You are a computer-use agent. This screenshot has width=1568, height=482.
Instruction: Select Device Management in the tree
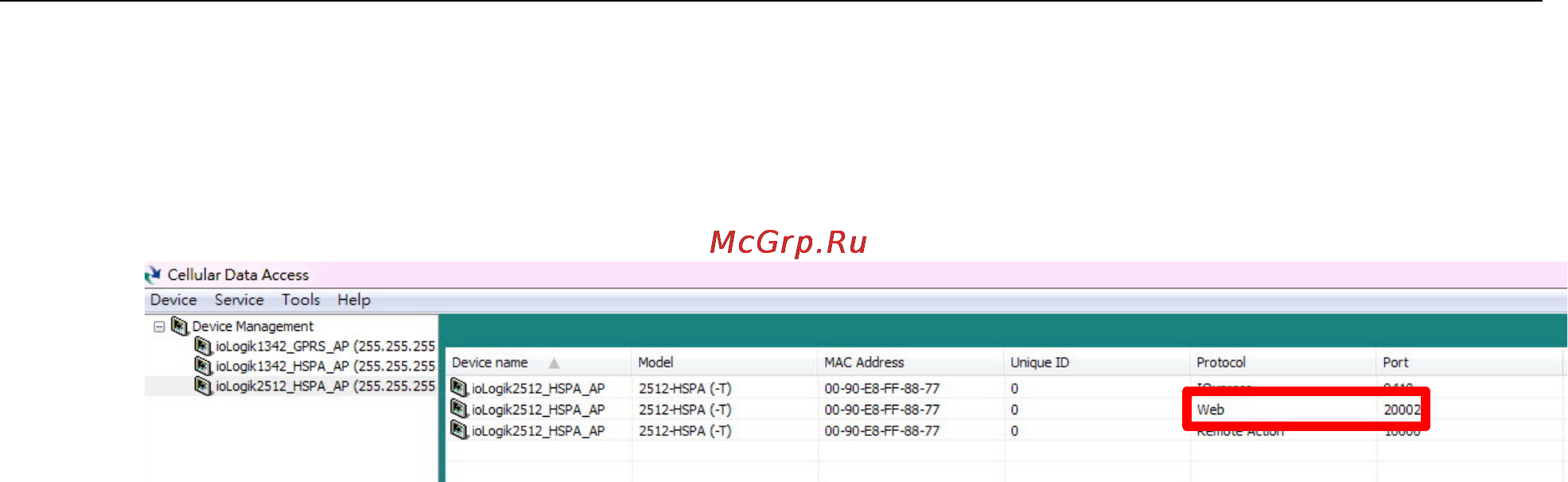253,326
